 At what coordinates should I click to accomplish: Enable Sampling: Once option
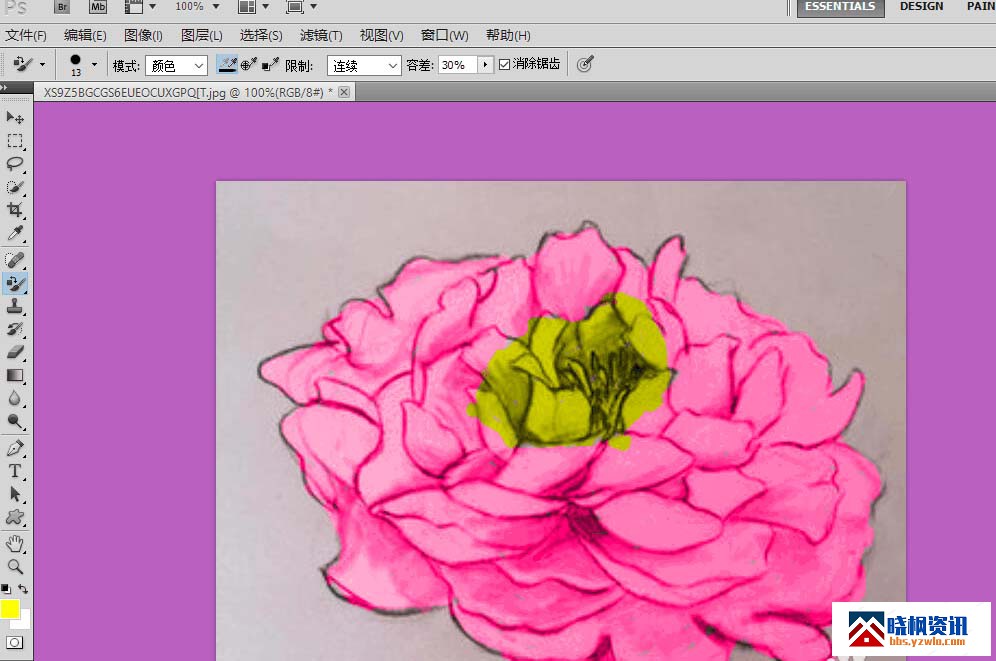(x=248, y=64)
